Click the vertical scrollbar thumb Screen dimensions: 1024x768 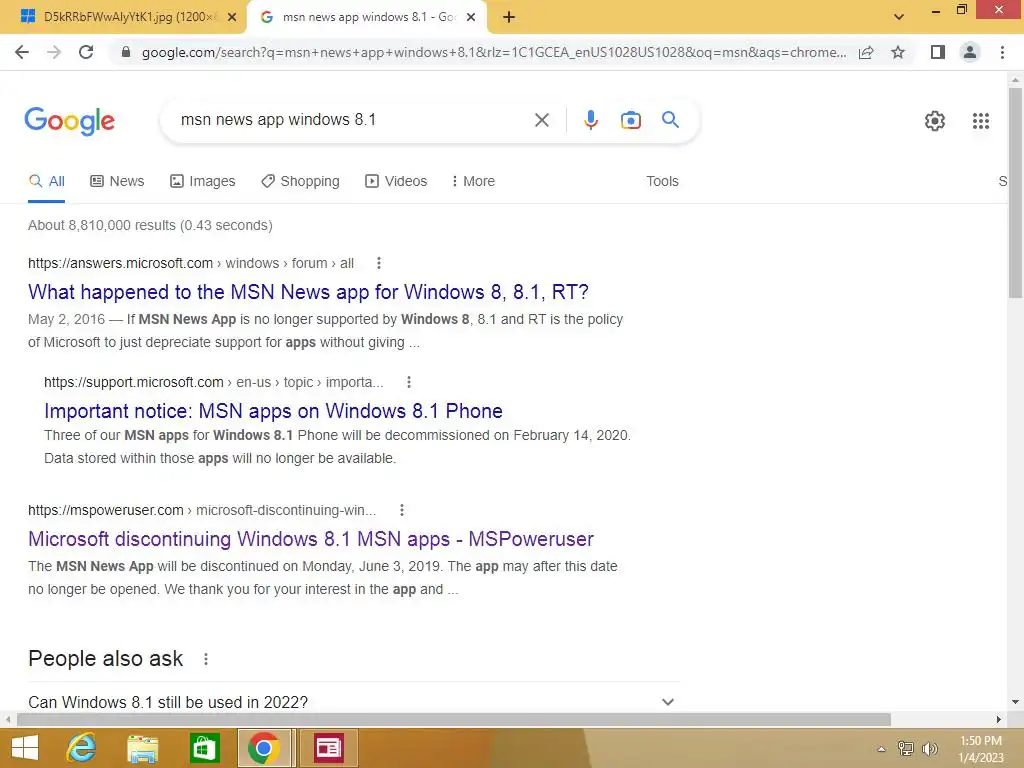click(x=1015, y=193)
